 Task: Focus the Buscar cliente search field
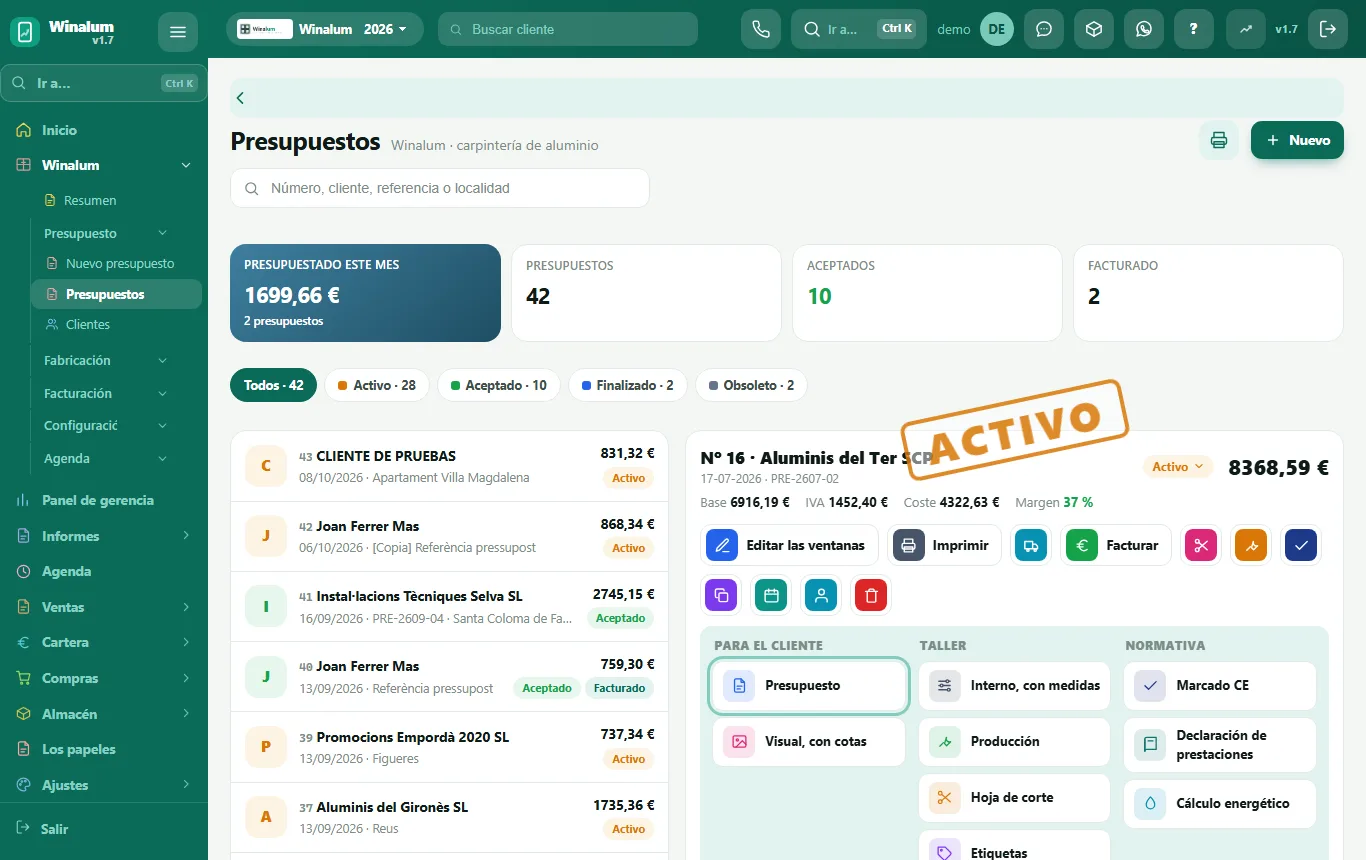pos(568,29)
